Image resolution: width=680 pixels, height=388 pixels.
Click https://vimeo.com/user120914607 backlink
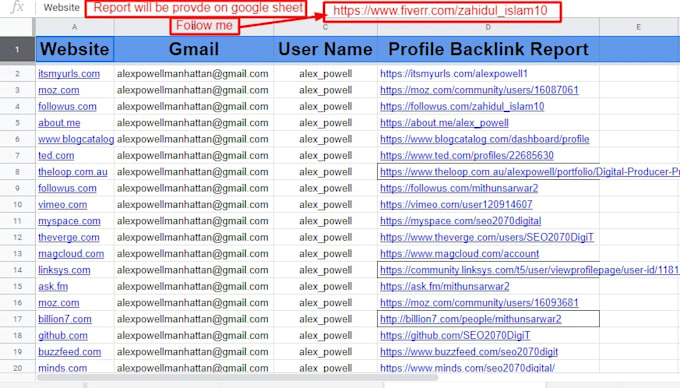click(456, 205)
